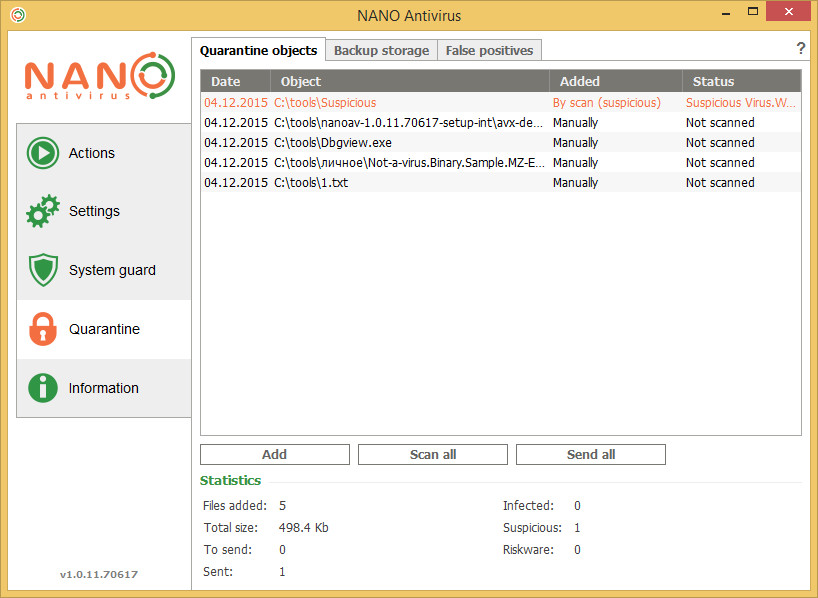Viewport: 818px width, 598px height.
Task: Click Manually cell in the 1.txt row
Action: pos(575,183)
